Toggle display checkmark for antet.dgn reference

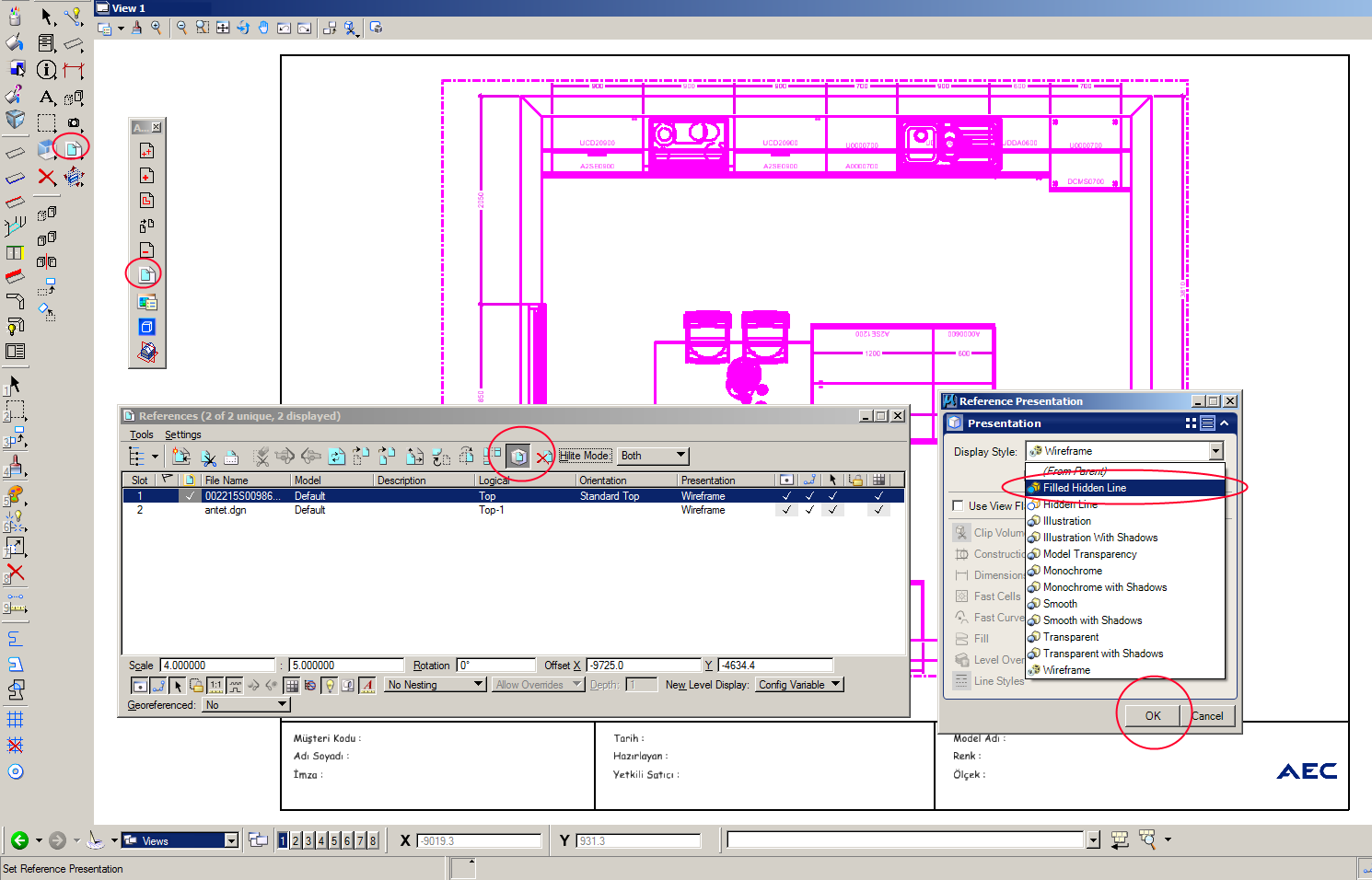pos(786,510)
